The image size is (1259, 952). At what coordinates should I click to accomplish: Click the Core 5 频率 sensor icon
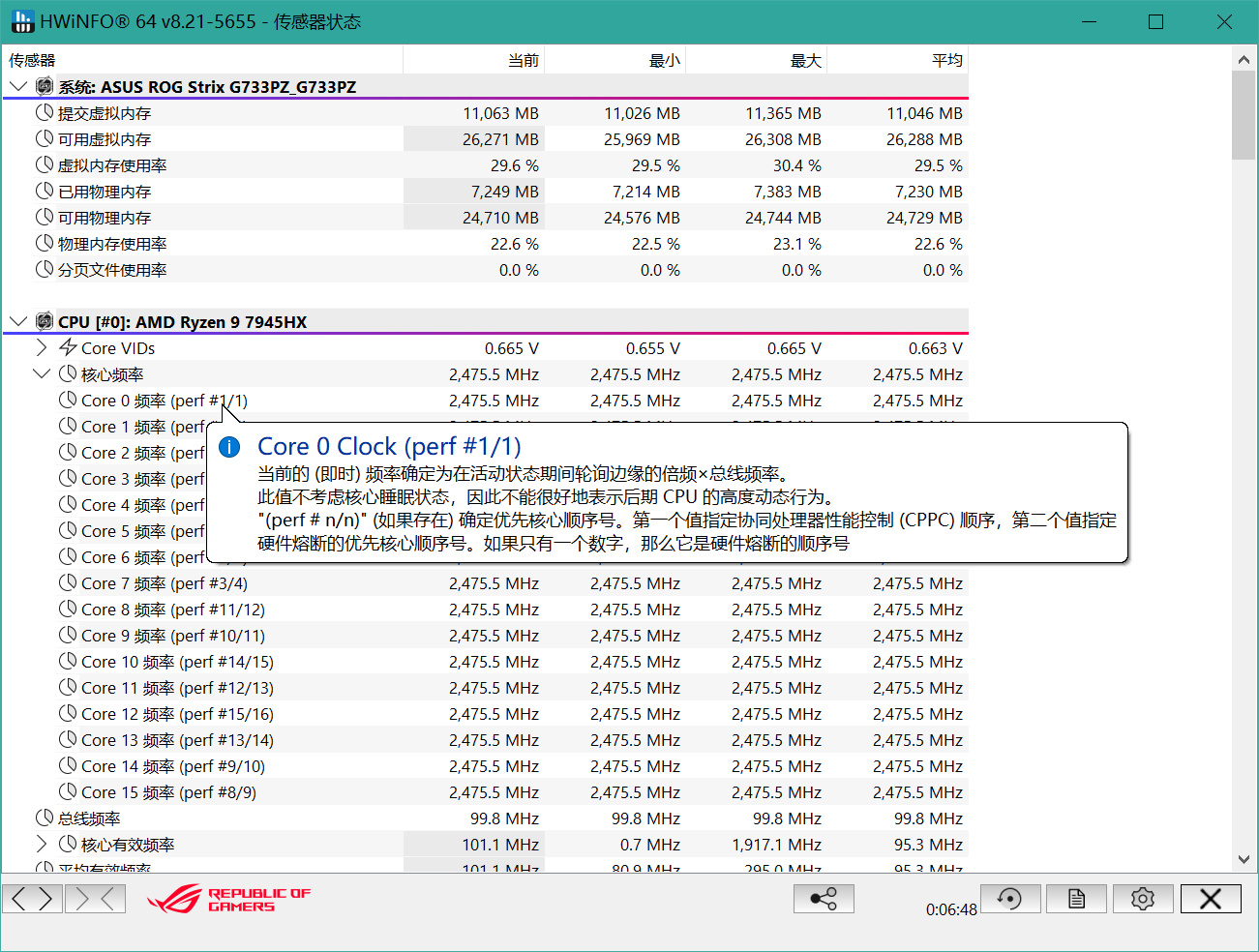click(x=68, y=530)
